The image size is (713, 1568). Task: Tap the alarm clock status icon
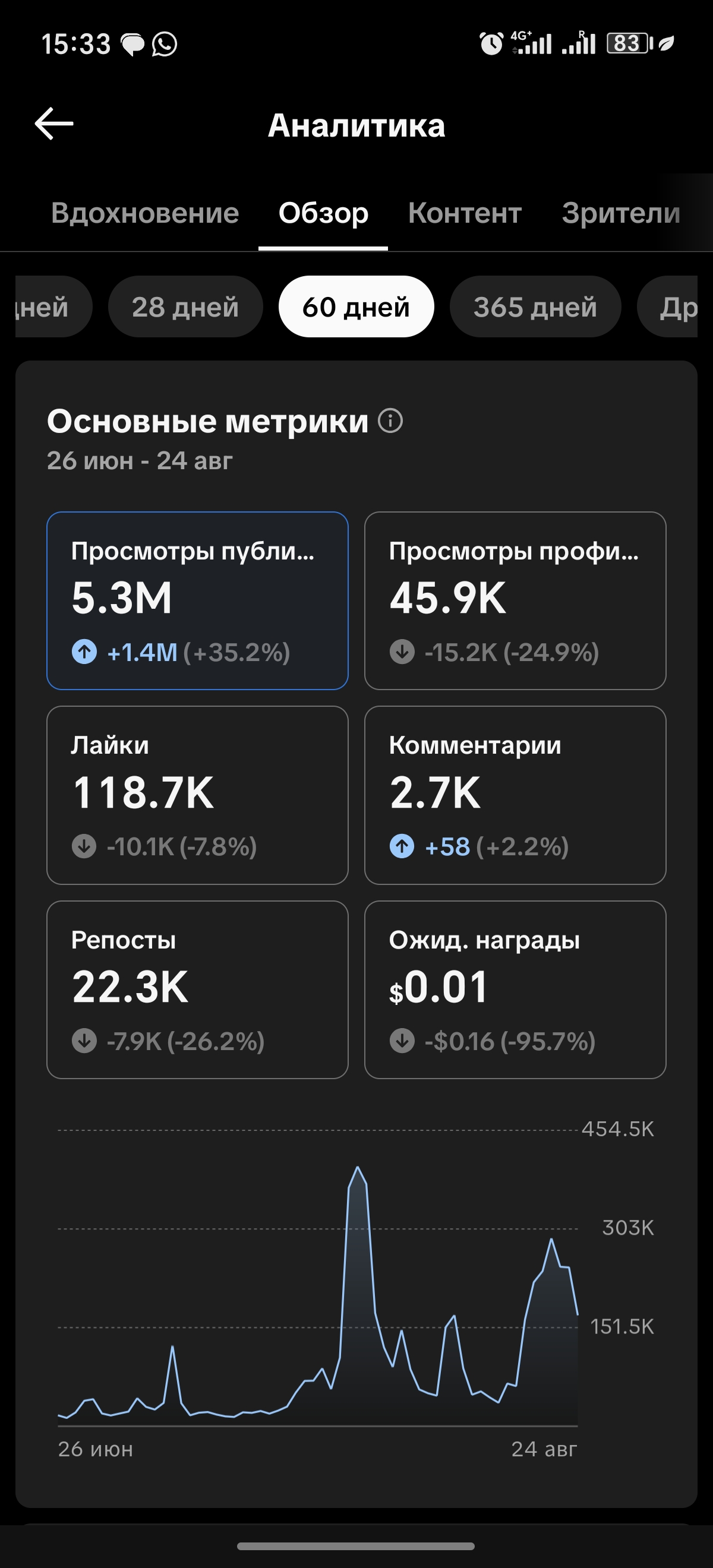[x=491, y=43]
